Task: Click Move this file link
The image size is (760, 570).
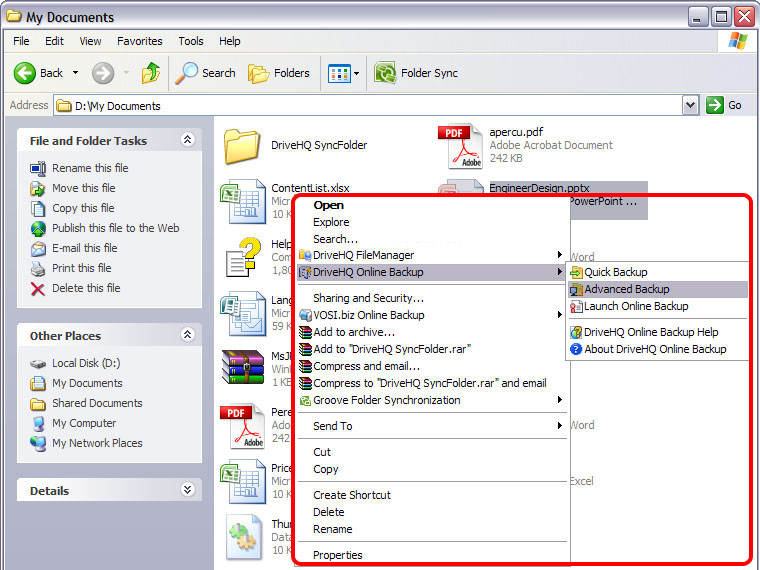Action: pyautogui.click(x=83, y=188)
